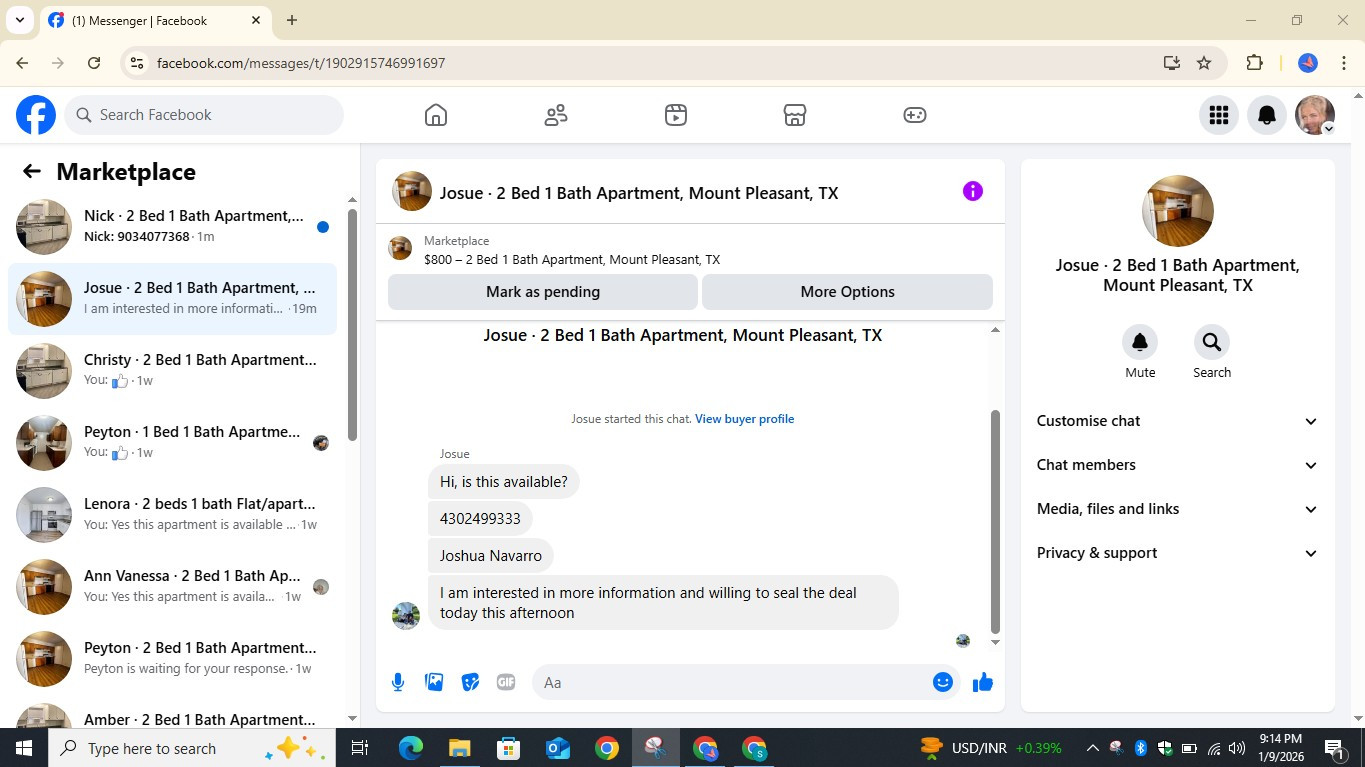
Task: Open File Explorer from taskbar
Action: pos(459,748)
